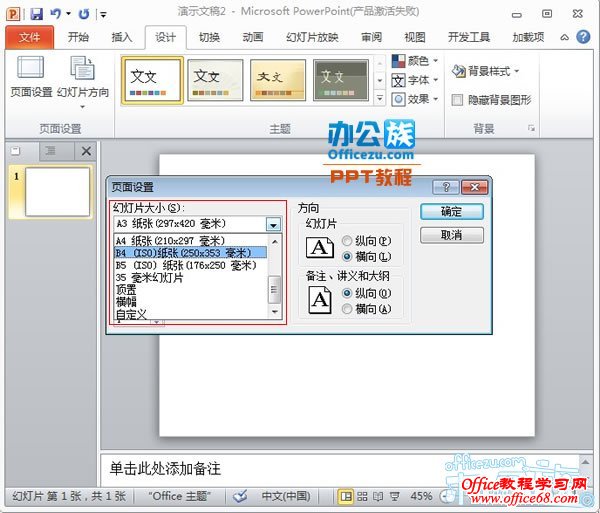The height and width of the screenshot is (513, 600).
Task: Click the 取消 button
Action: pos(452,235)
